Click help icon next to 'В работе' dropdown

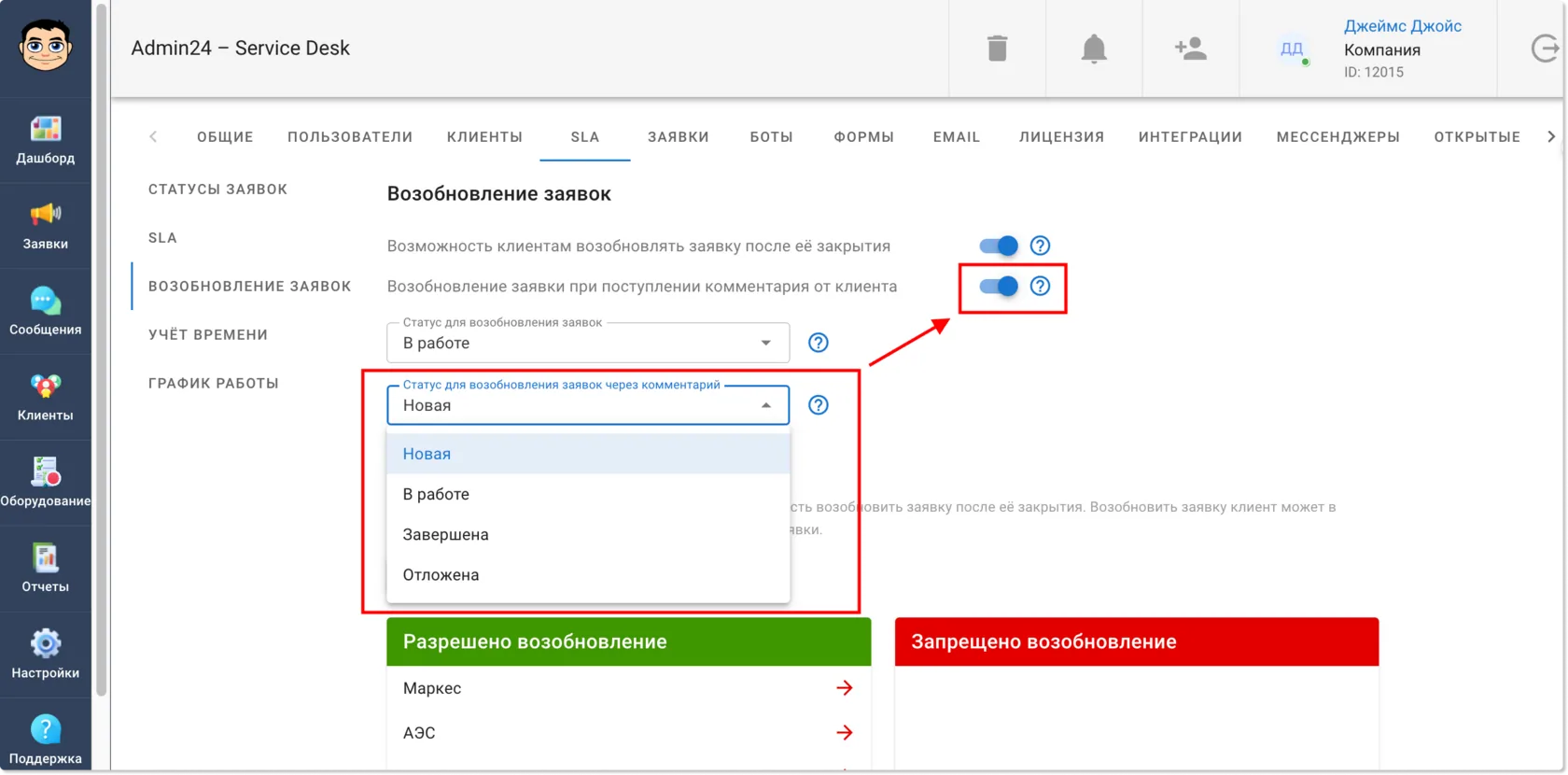[x=819, y=343]
